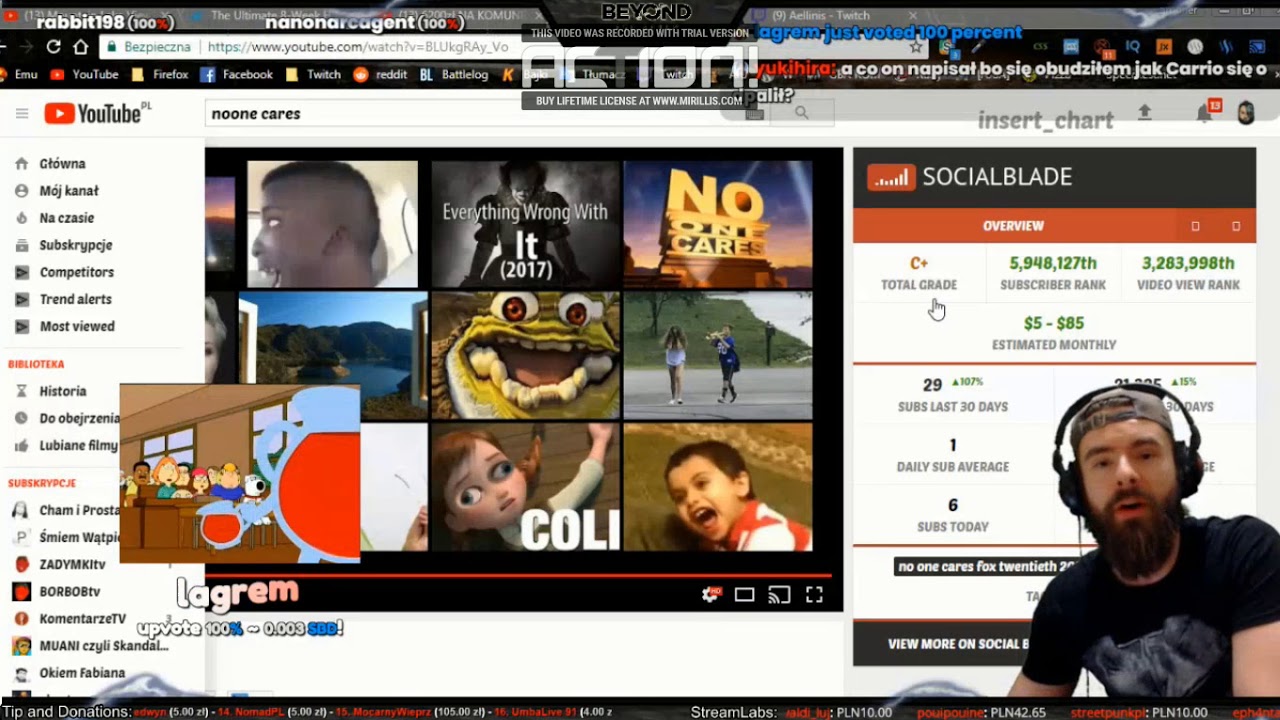Open the YouTube hamburger guide menu

pyautogui.click(x=22, y=114)
